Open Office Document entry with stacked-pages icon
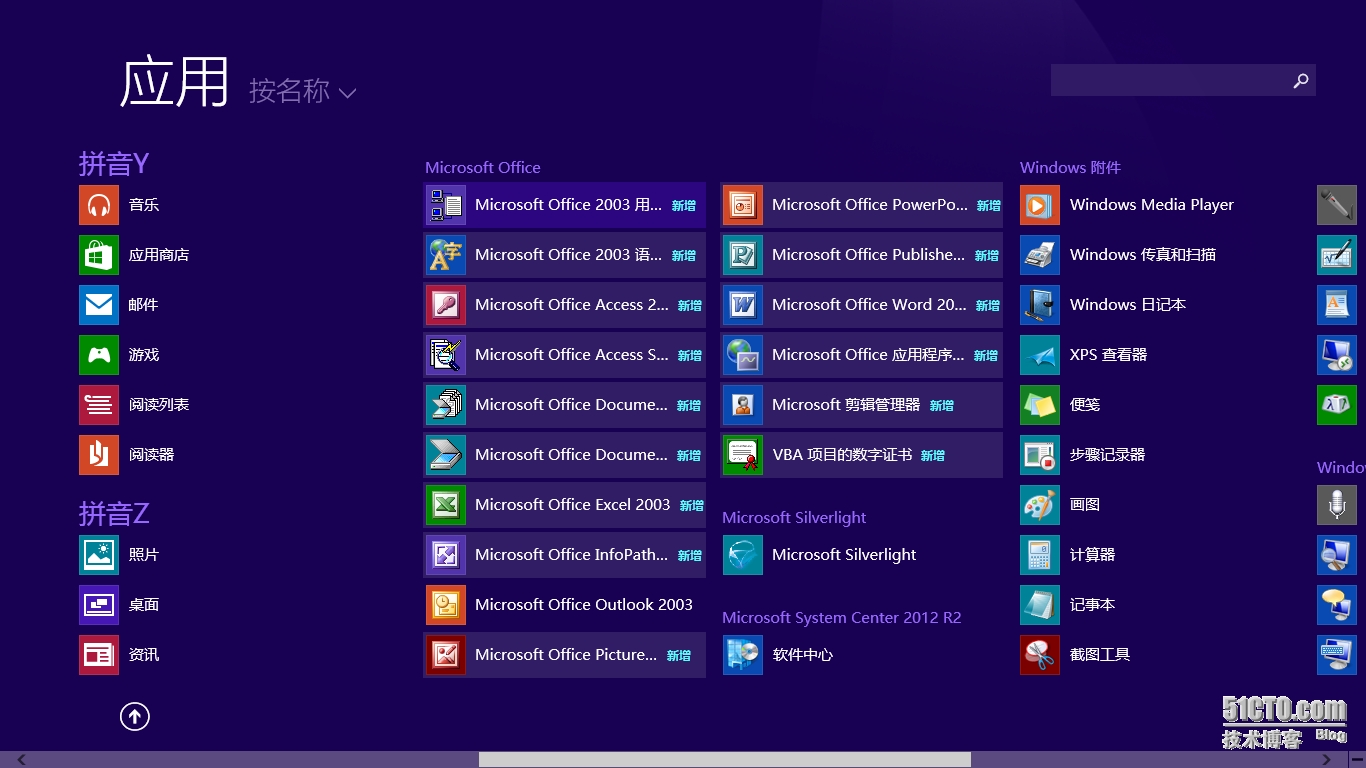 pyautogui.click(x=564, y=405)
